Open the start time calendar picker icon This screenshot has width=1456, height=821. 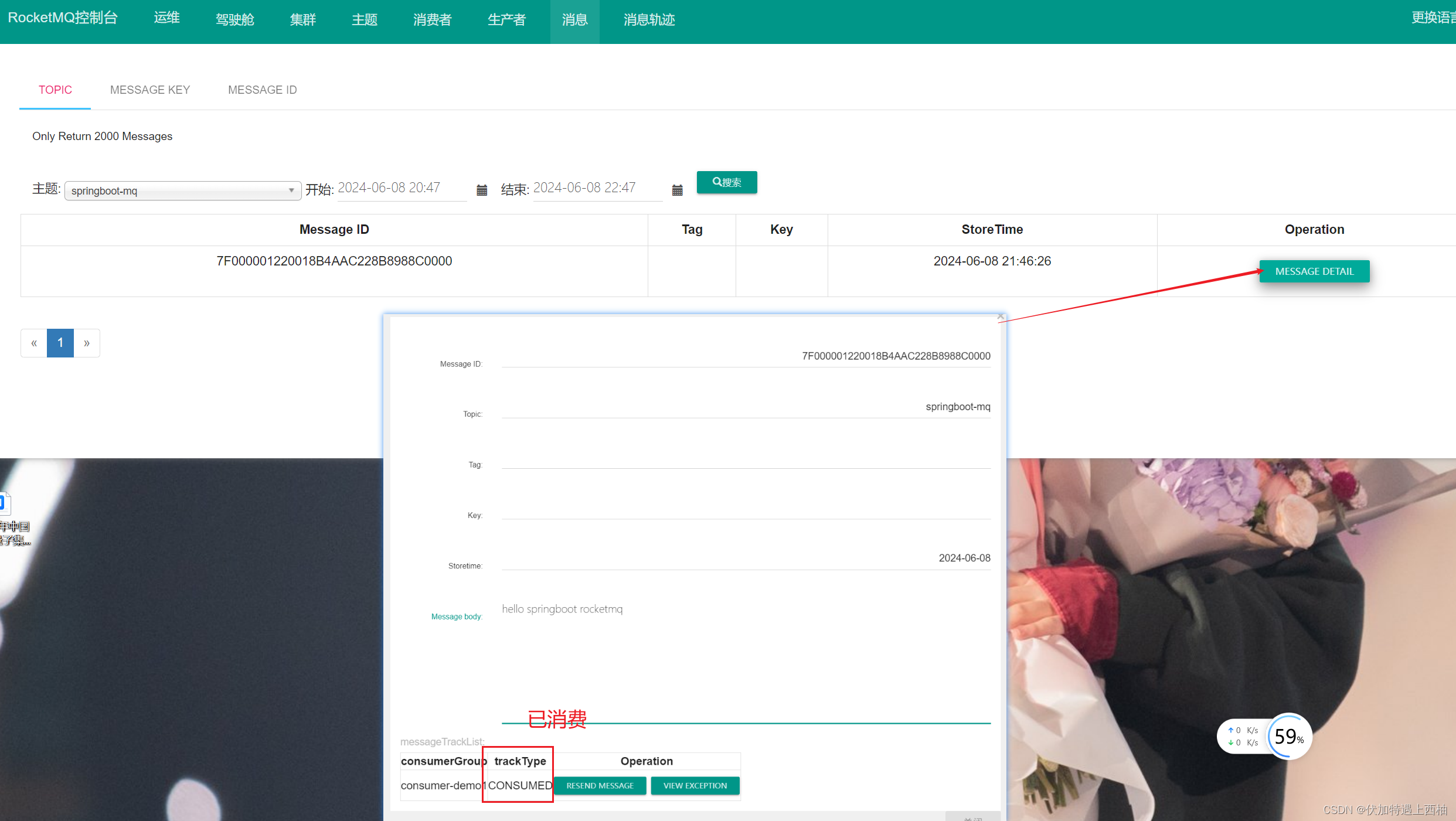482,190
